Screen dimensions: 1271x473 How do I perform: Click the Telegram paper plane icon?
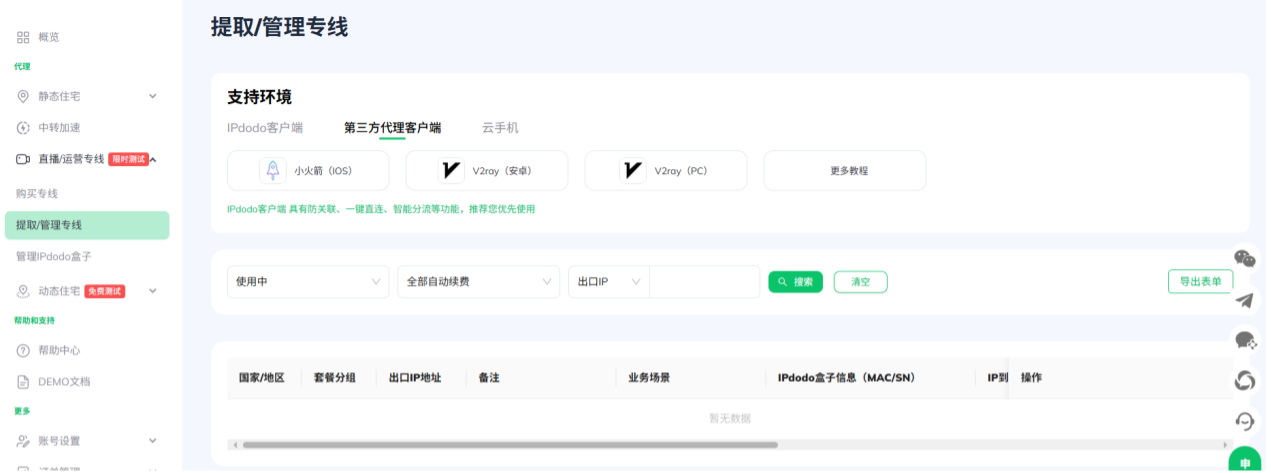(1244, 300)
